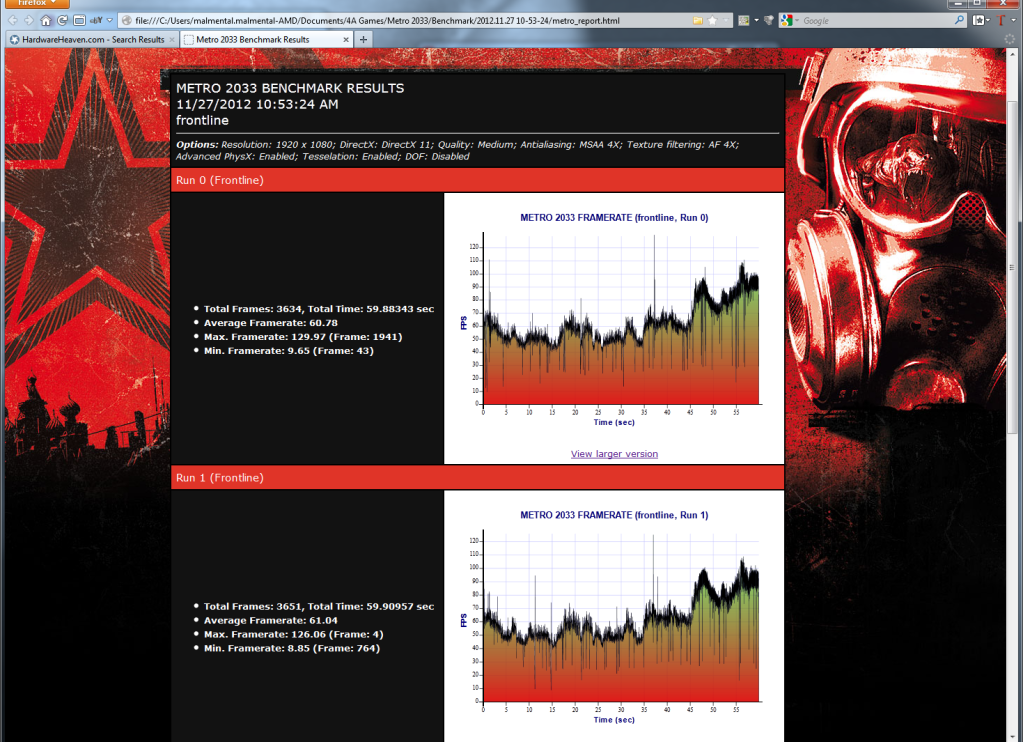Click the abY spell-check toolbar icon
The width and height of the screenshot is (1023, 742).
point(96,20)
